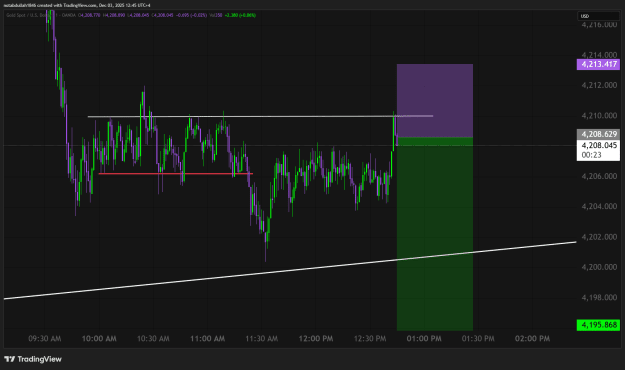
Task: Click the gray 4,208.629 entry price label
Action: point(598,134)
